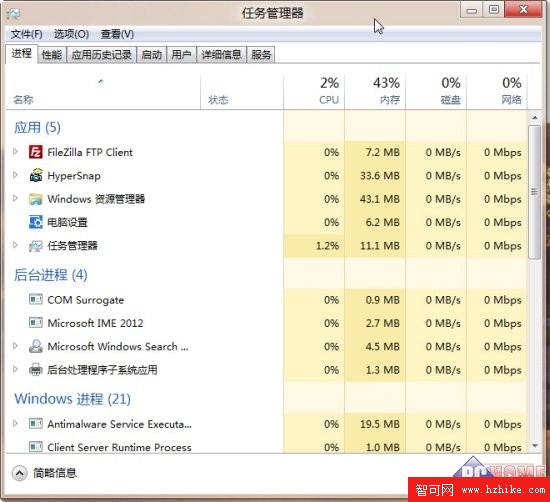This screenshot has height=502, width=550.
Task: Select the Windows 进程 (21) group heading
Action: click(72, 399)
